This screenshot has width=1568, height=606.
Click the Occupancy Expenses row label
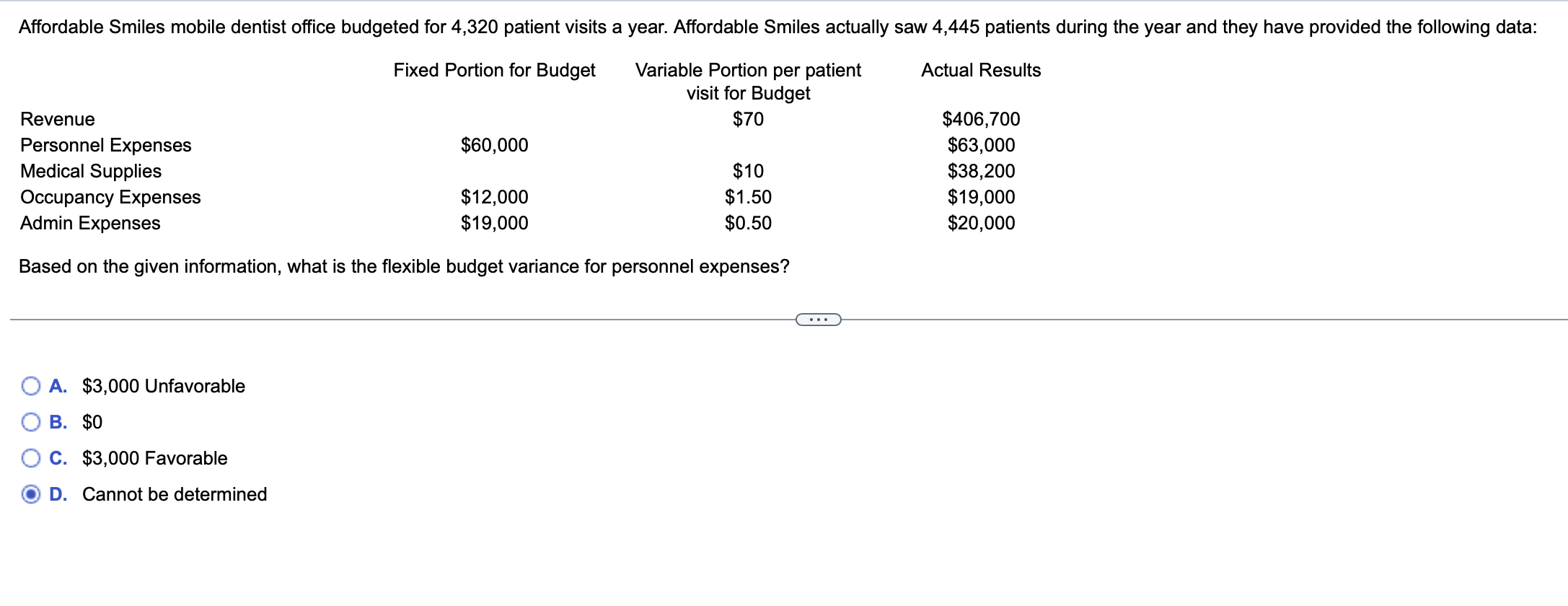[x=110, y=197]
